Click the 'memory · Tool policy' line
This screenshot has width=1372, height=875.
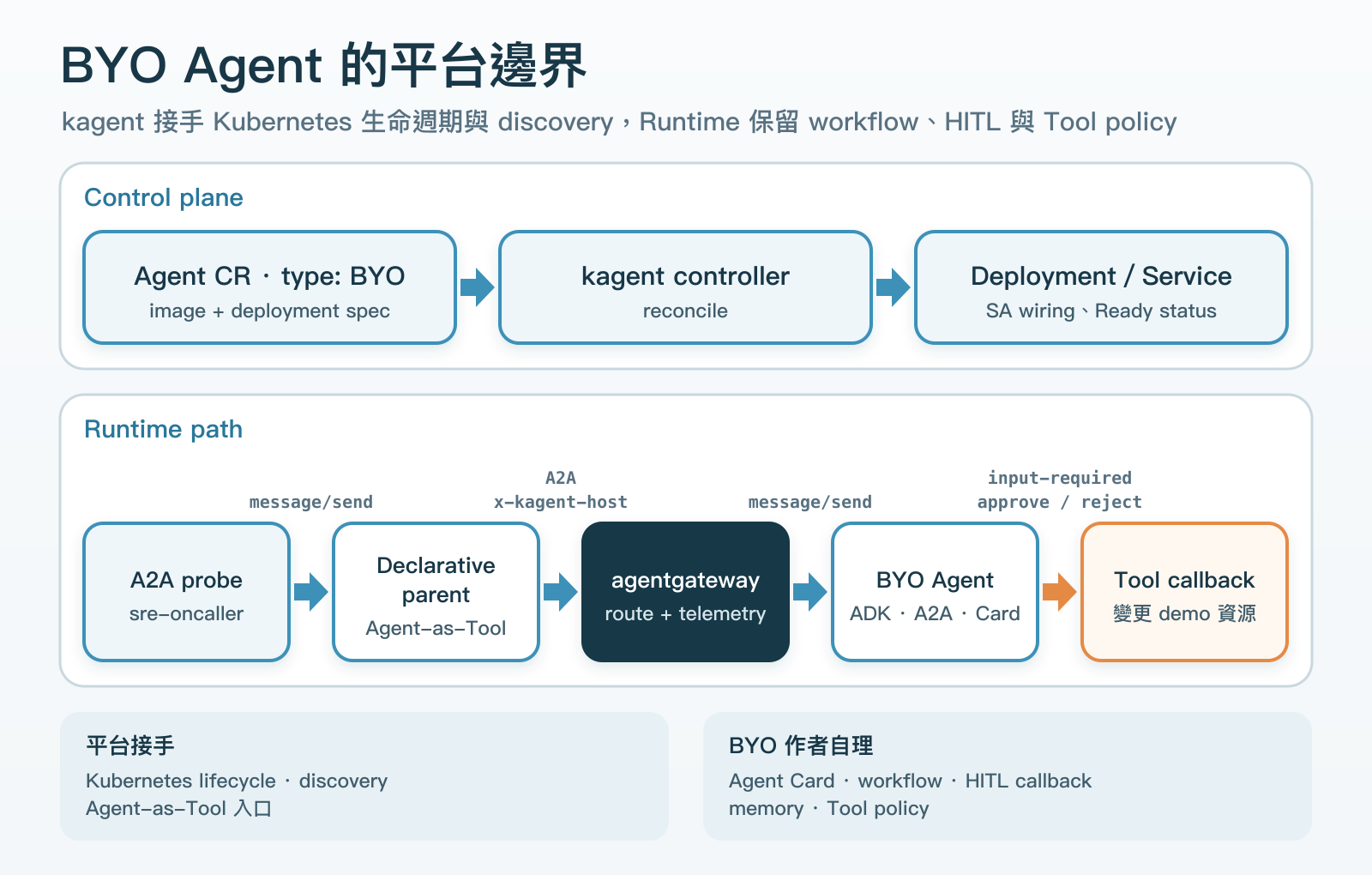pos(829,808)
